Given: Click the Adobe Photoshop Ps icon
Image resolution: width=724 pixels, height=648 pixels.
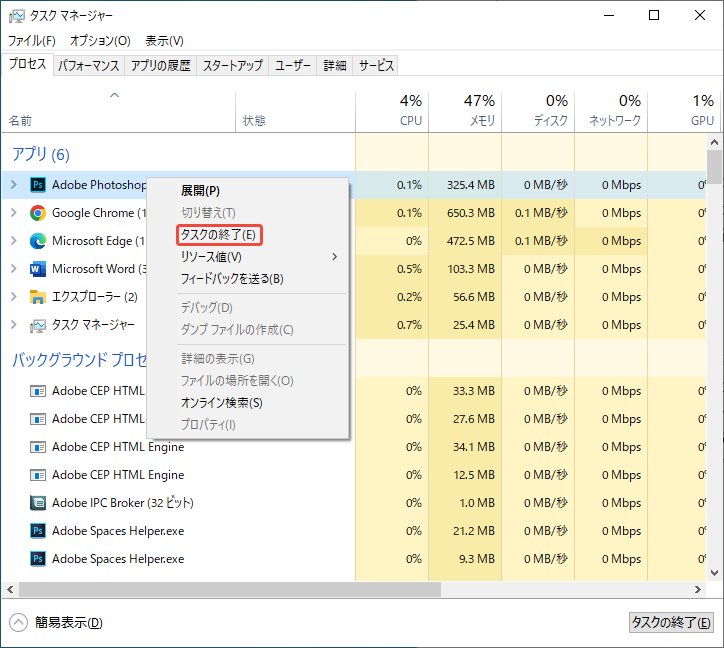Looking at the screenshot, I should (x=38, y=185).
